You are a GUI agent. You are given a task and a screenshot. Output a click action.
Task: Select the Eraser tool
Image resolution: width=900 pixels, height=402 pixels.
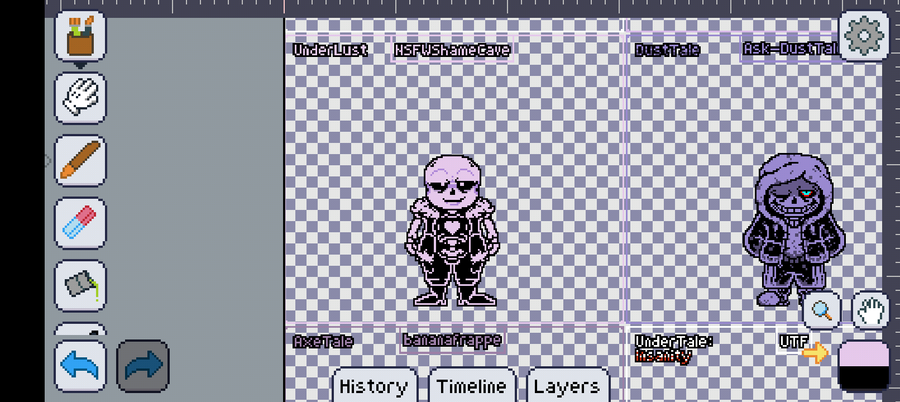tap(80, 223)
